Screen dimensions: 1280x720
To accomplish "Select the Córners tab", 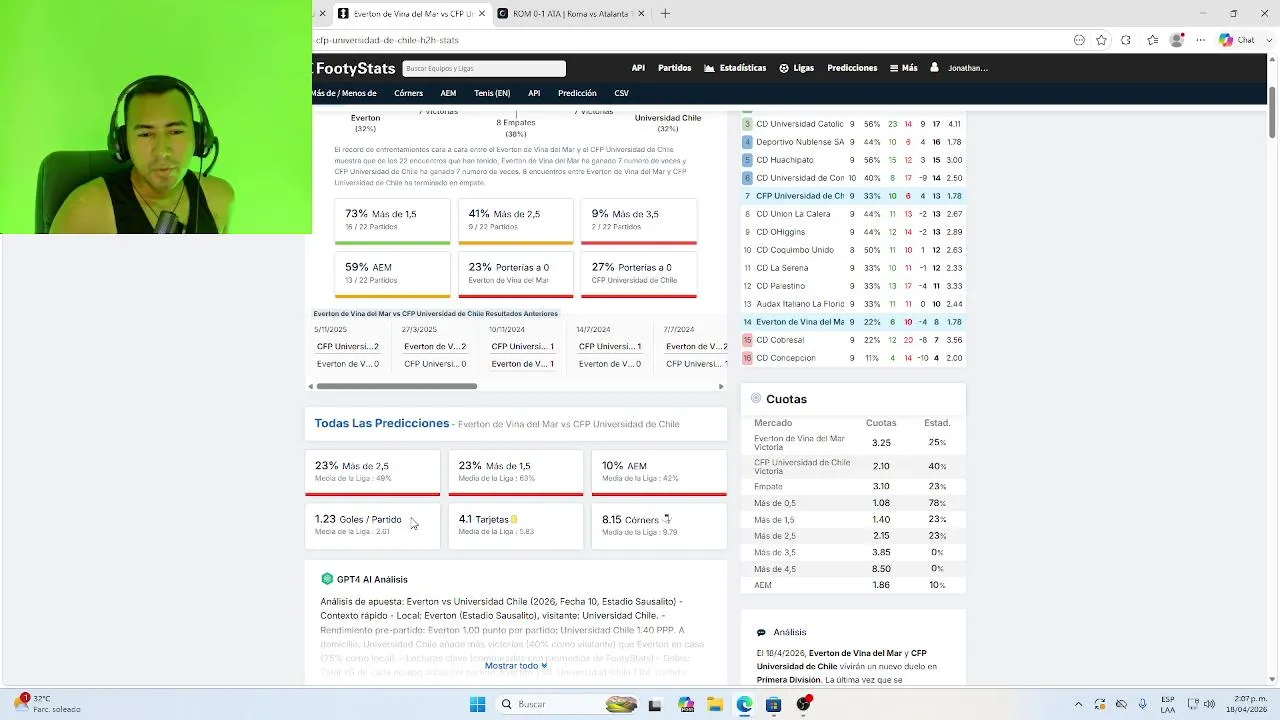I will pos(408,93).
